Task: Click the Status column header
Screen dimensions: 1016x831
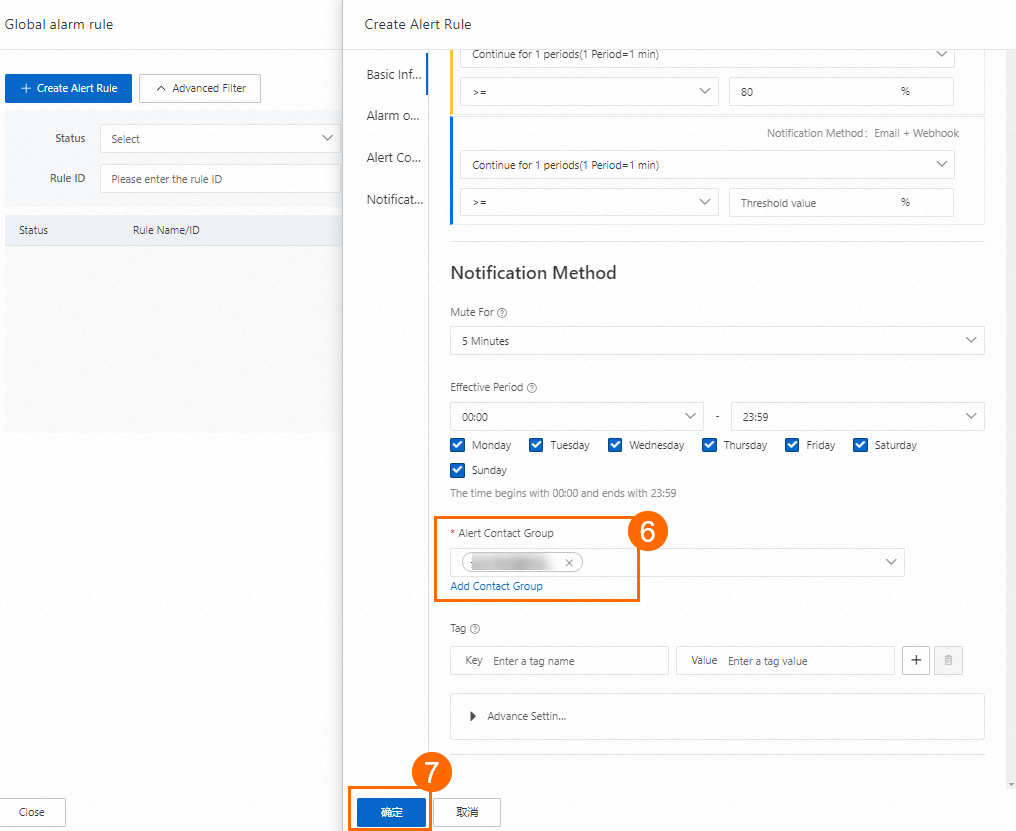Action: click(34, 230)
